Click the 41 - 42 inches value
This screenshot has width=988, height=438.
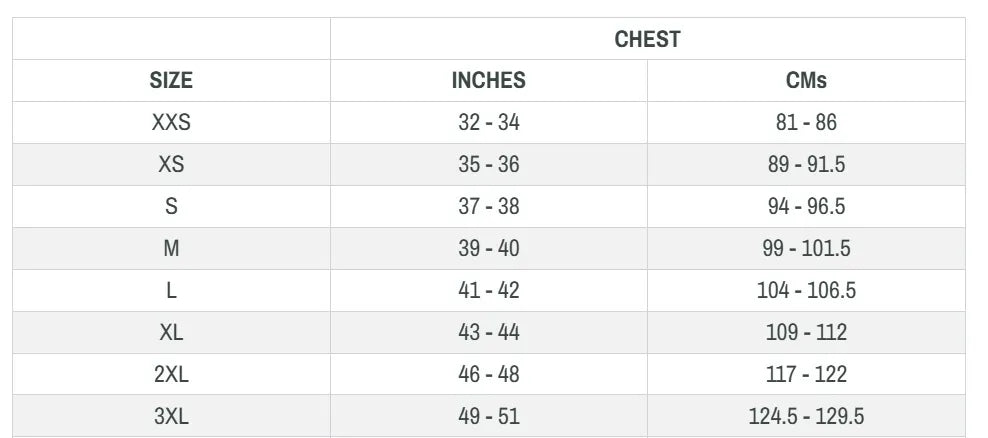488,291
